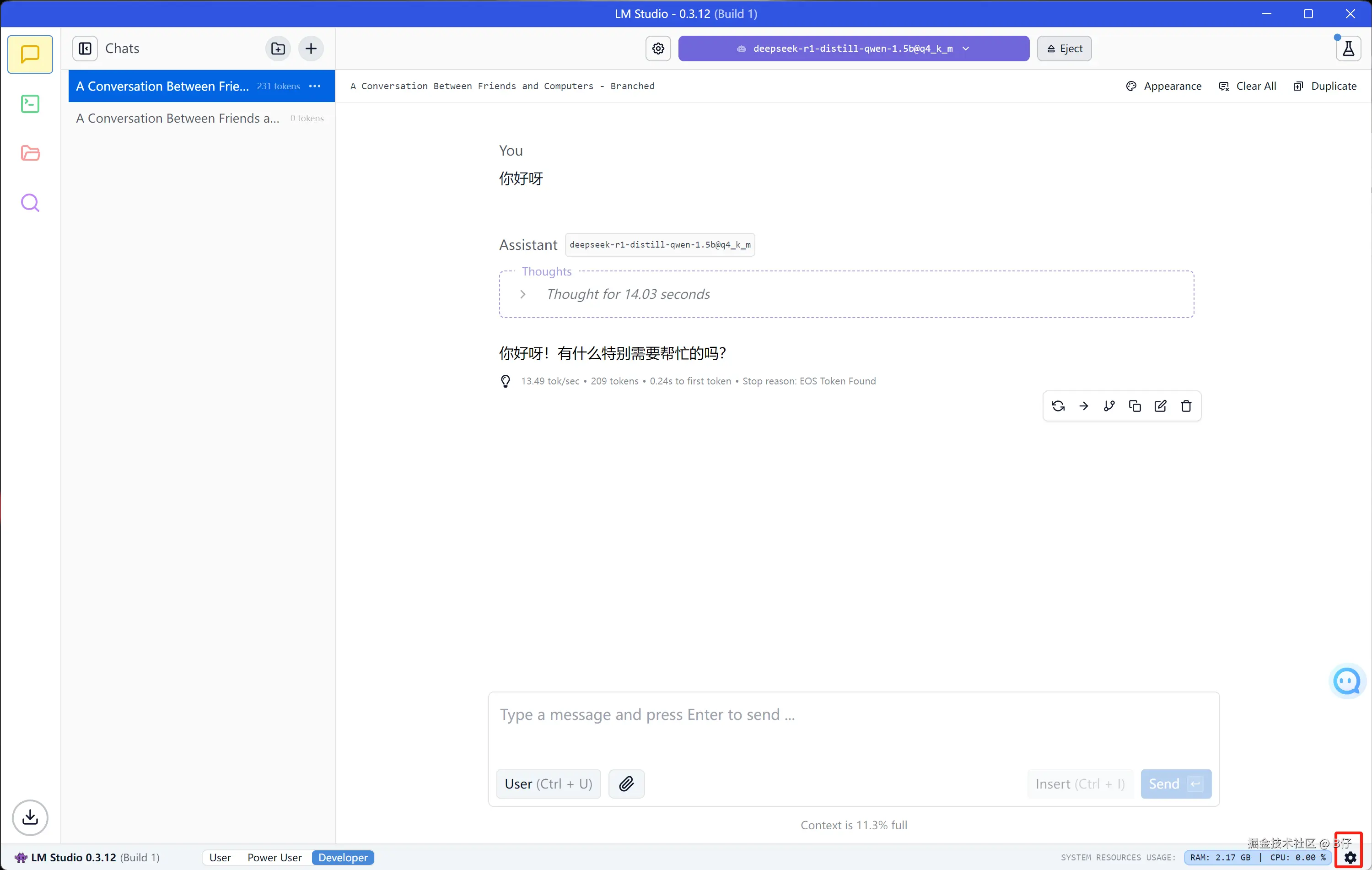Delete the assistant message
1372x870 pixels.
pyautogui.click(x=1186, y=406)
